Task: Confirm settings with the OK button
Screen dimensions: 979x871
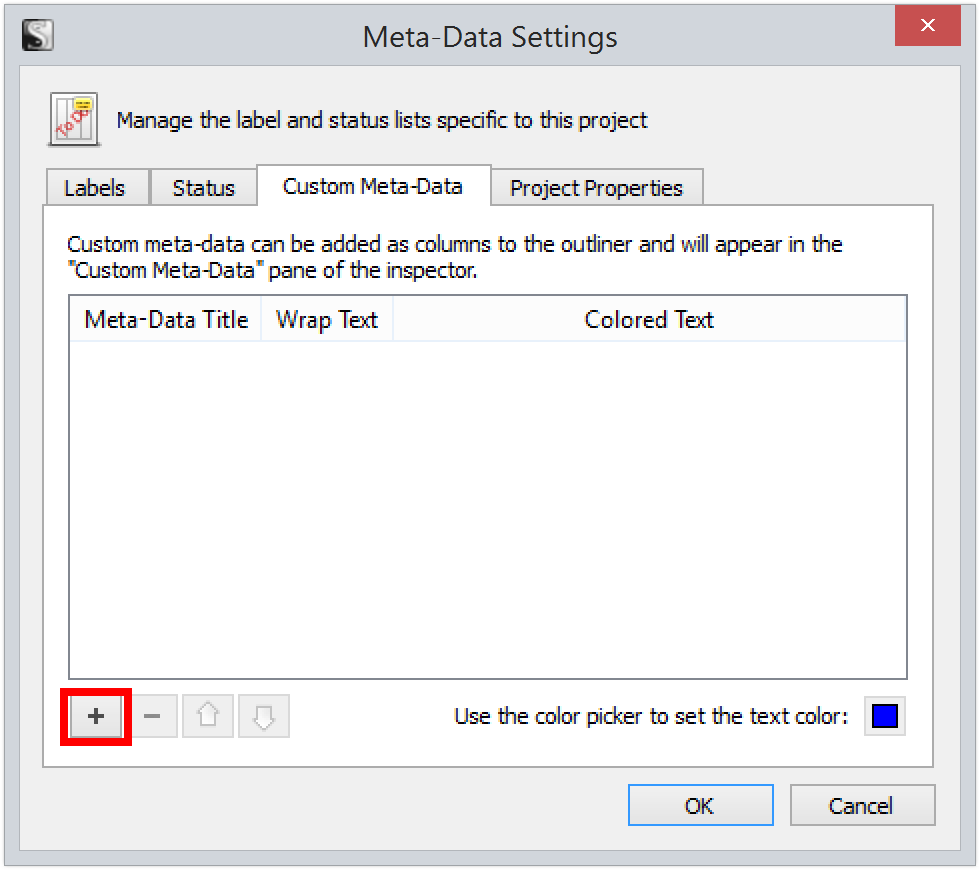Action: (700, 805)
